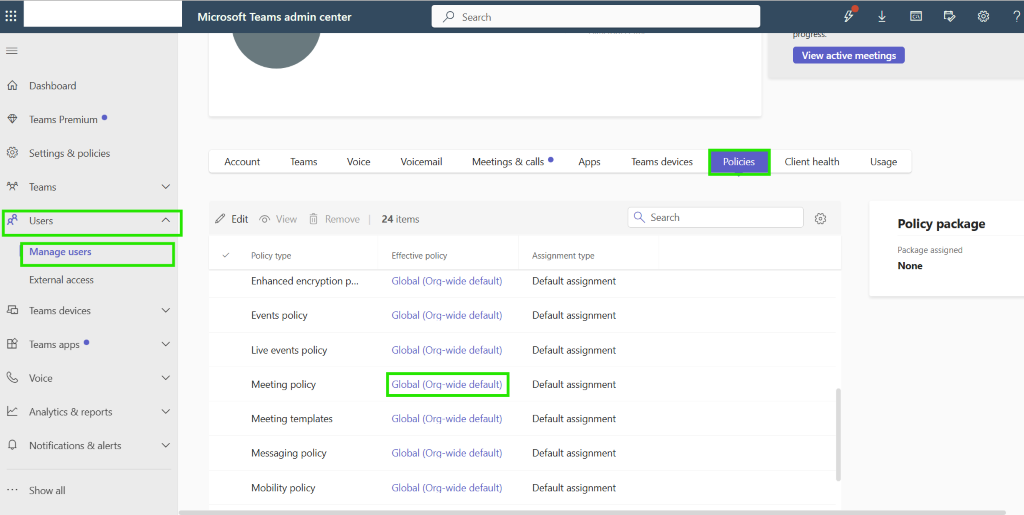The height and width of the screenshot is (515, 1024).
Task: Click the Settings & policies gear icon
Action: (x=12, y=153)
